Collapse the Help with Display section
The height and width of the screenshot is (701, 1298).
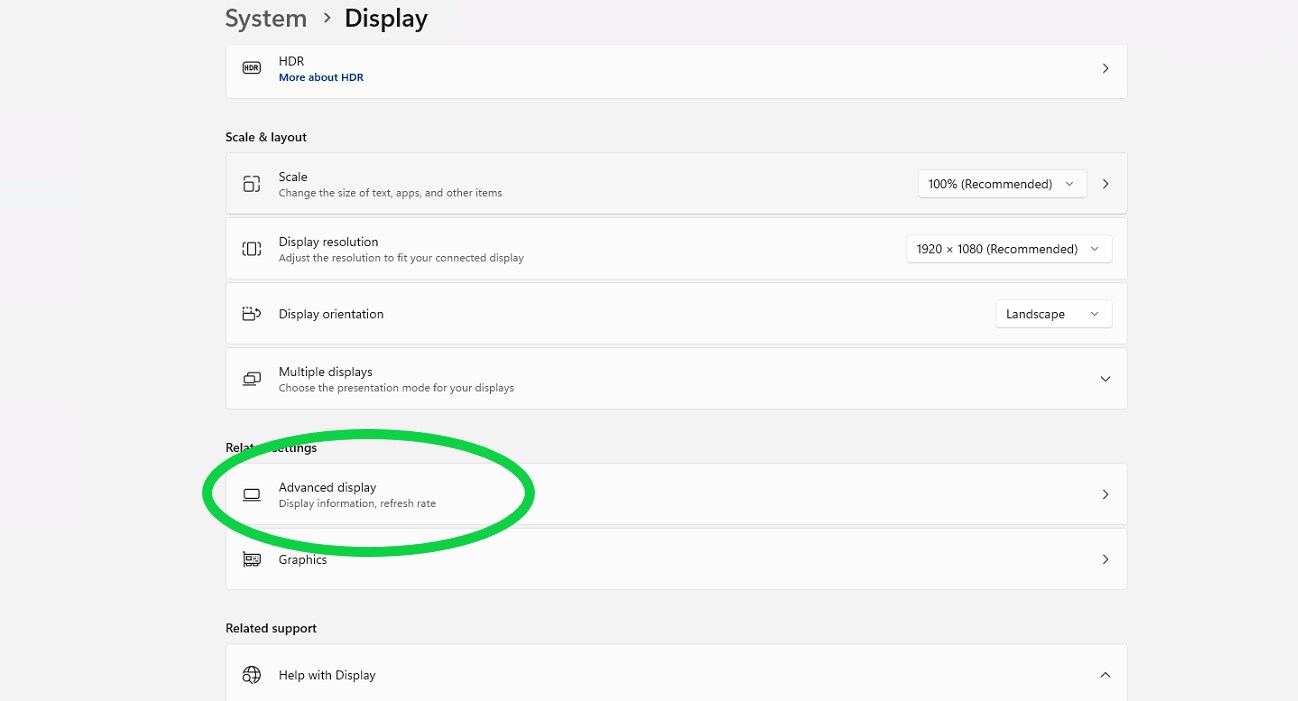tap(1105, 675)
